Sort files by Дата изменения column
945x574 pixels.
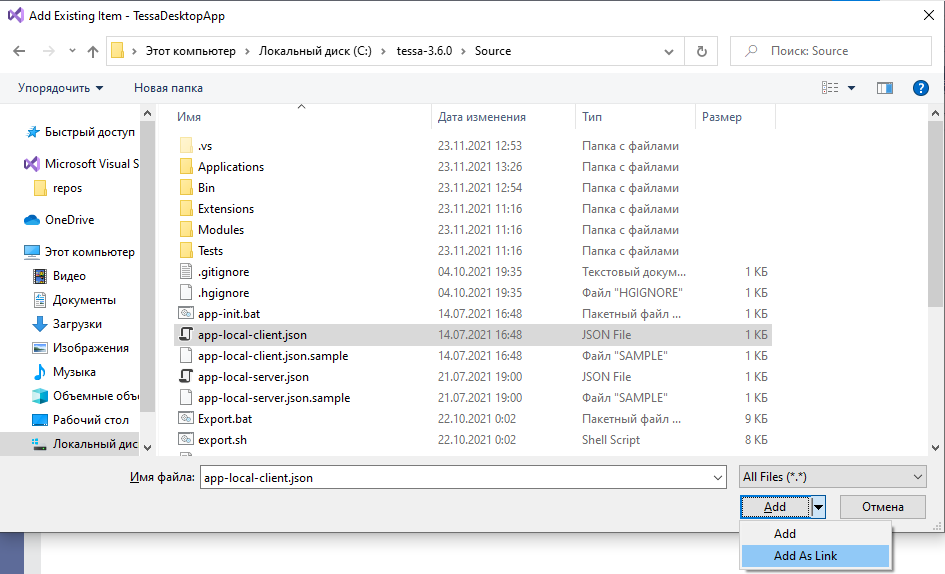[482, 117]
